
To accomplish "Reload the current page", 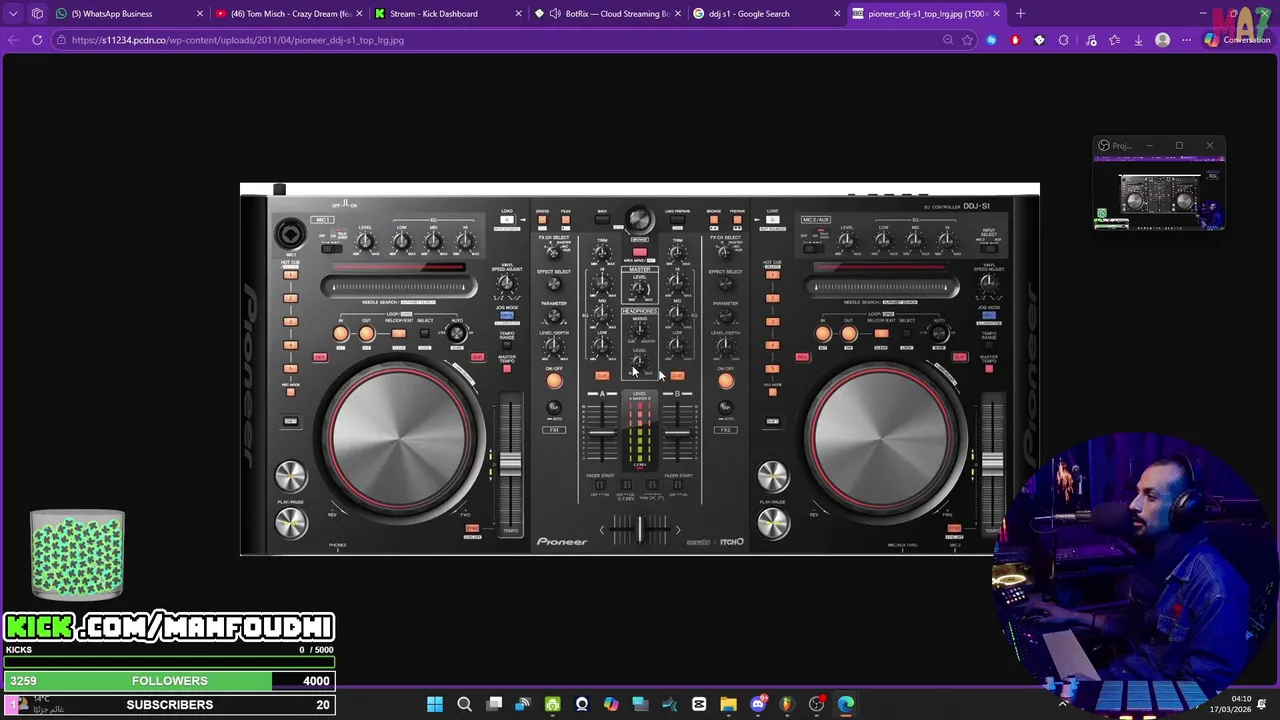I will pos(37,40).
